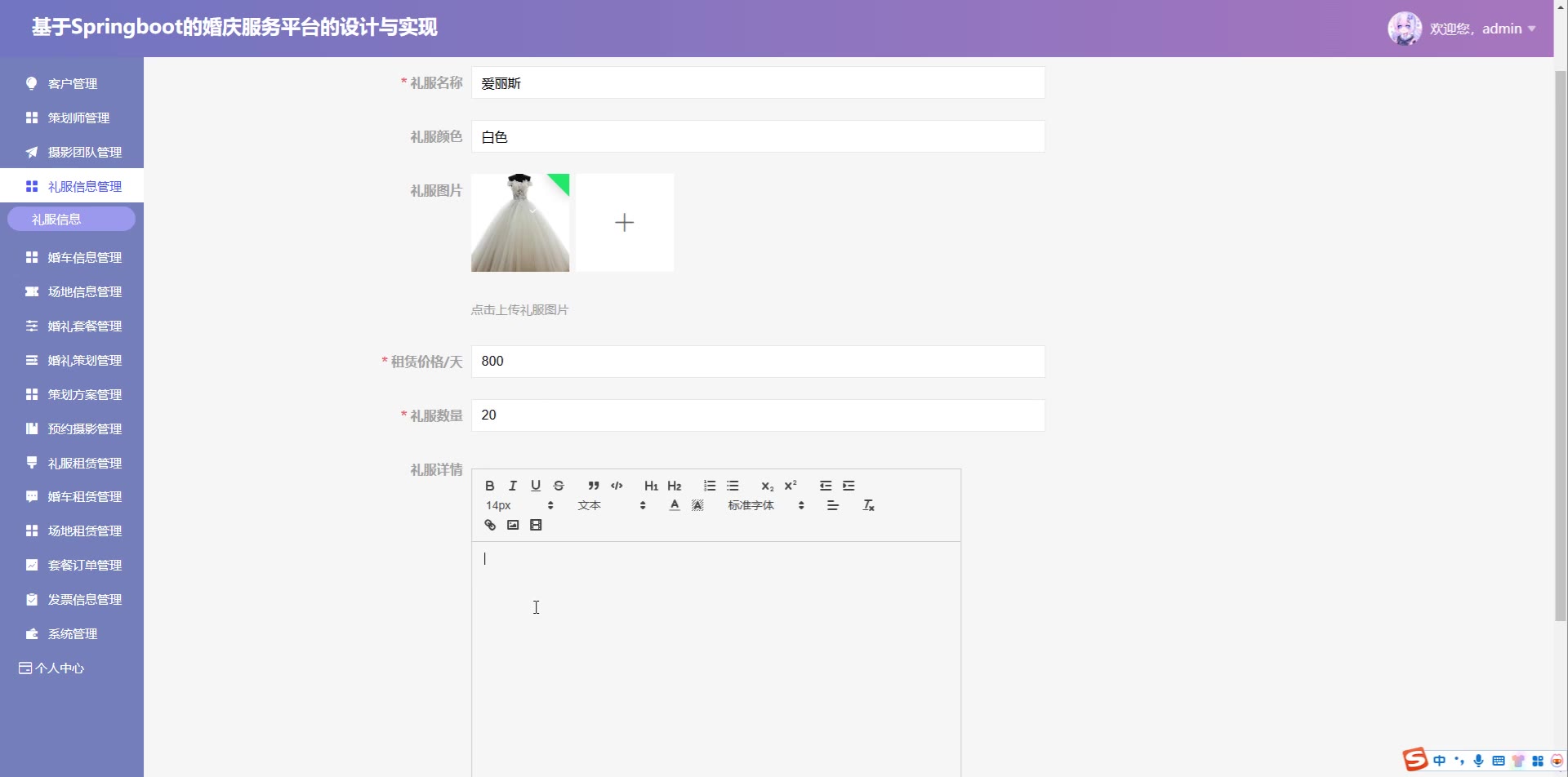Insert a blockquote in the editor

pyautogui.click(x=594, y=486)
